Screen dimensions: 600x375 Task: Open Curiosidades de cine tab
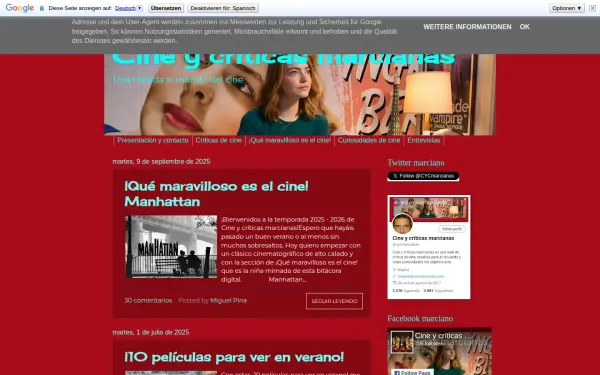tap(369, 140)
